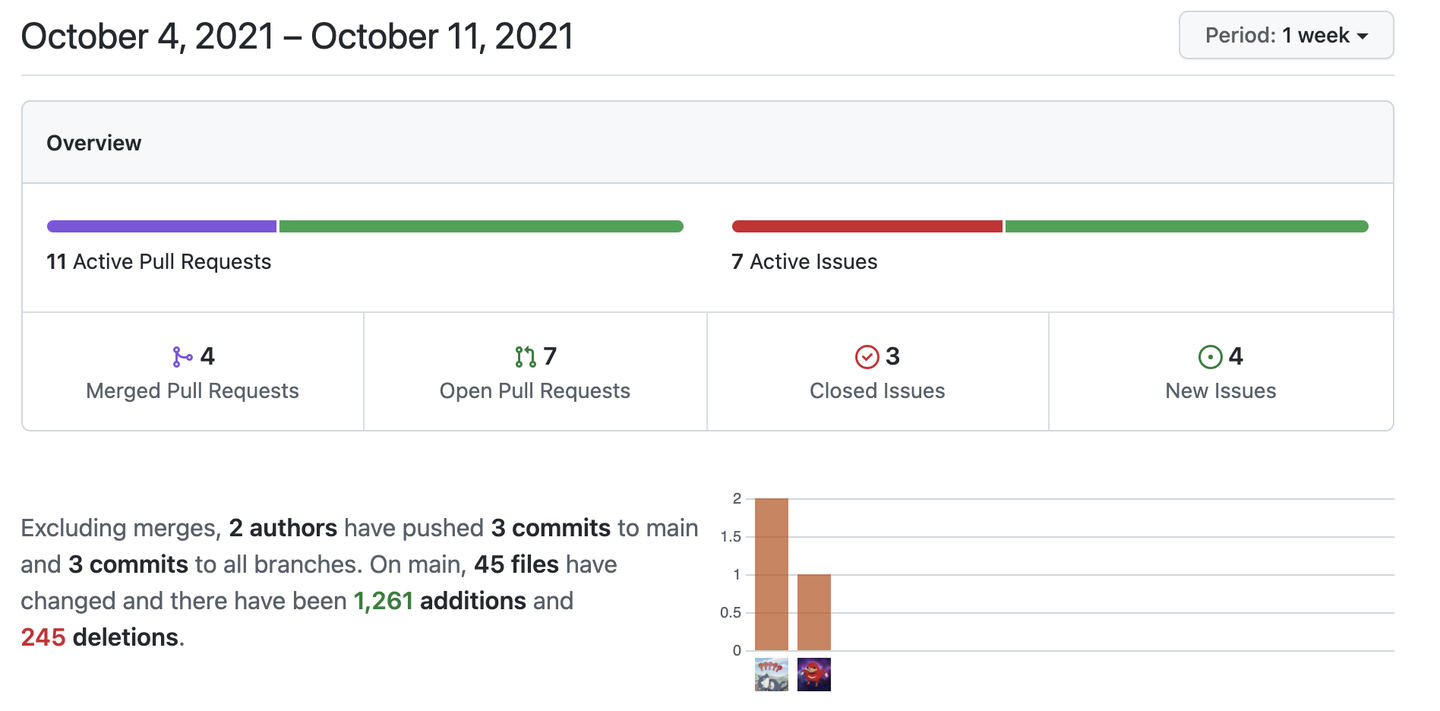Click the green new segment of issues bar
This screenshot has width=1440, height=711.
click(x=1187, y=226)
